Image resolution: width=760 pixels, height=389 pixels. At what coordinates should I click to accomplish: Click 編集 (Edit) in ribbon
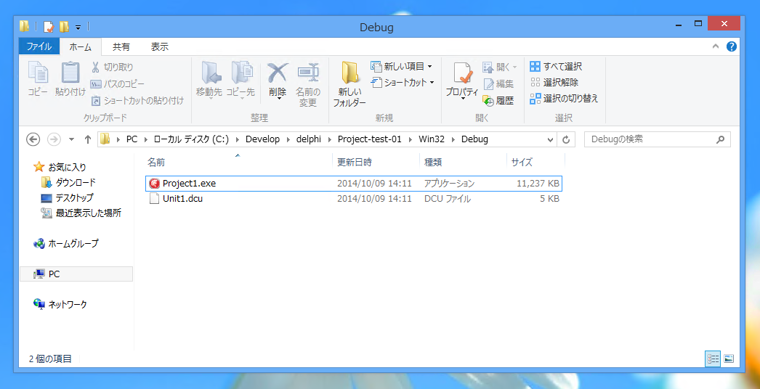[498, 84]
